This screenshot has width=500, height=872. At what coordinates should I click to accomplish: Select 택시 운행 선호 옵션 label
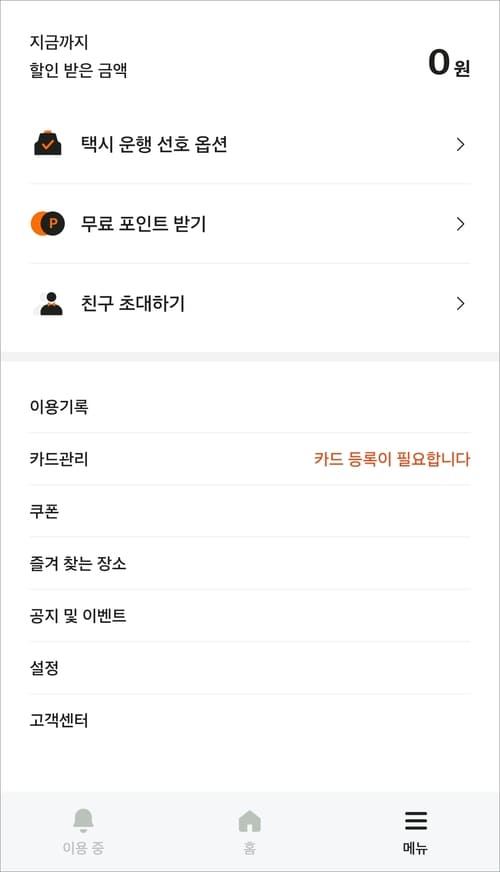[154, 144]
